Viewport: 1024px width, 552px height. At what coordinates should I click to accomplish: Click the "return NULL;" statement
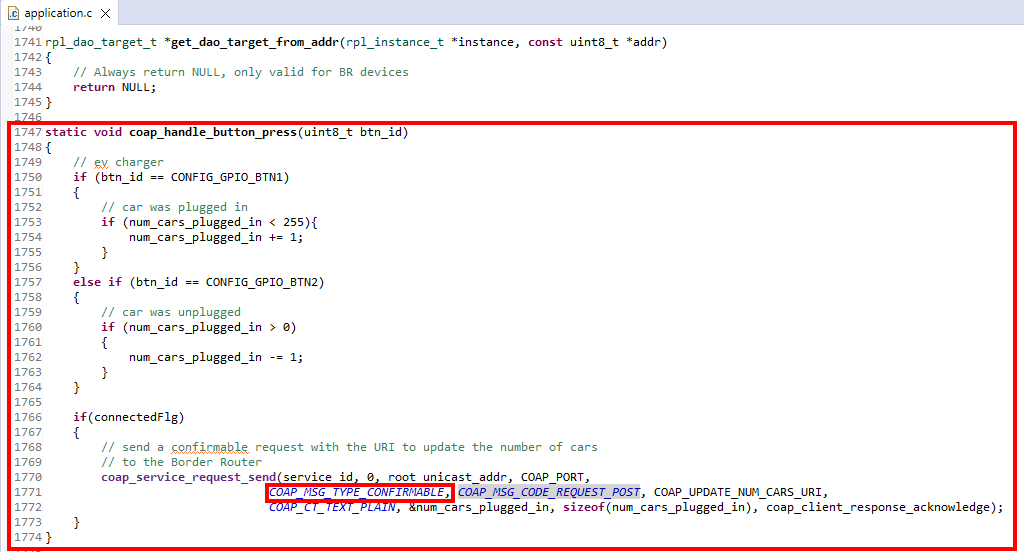(x=115, y=87)
